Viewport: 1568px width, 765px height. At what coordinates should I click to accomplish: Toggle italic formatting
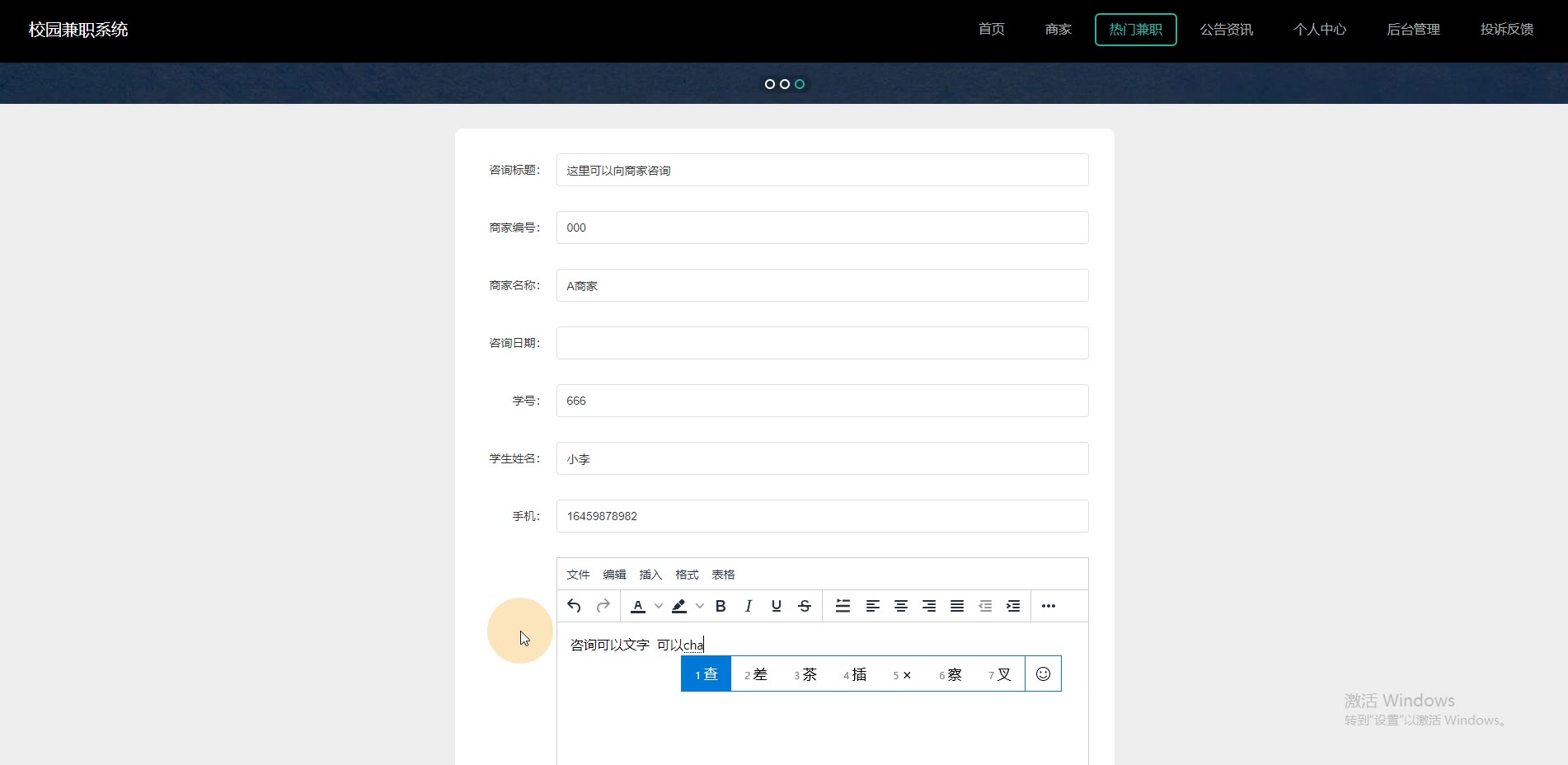(749, 606)
